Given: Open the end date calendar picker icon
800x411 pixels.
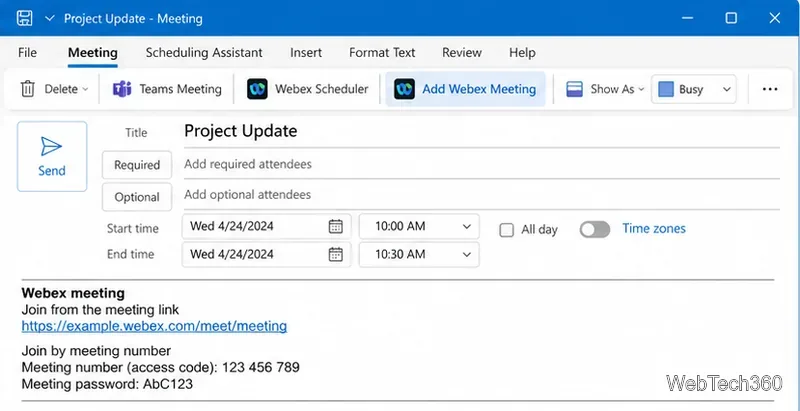Looking at the screenshot, I should coord(335,254).
